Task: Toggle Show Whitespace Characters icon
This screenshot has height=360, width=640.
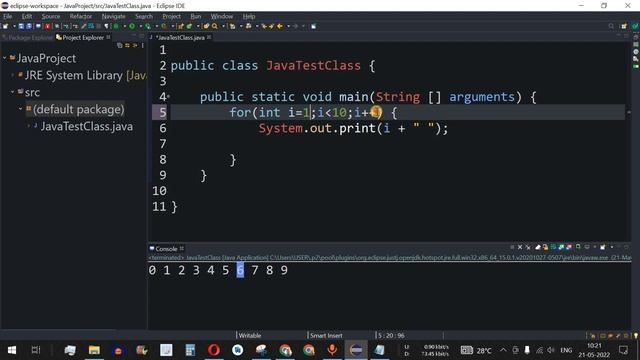Action: coord(106,26)
